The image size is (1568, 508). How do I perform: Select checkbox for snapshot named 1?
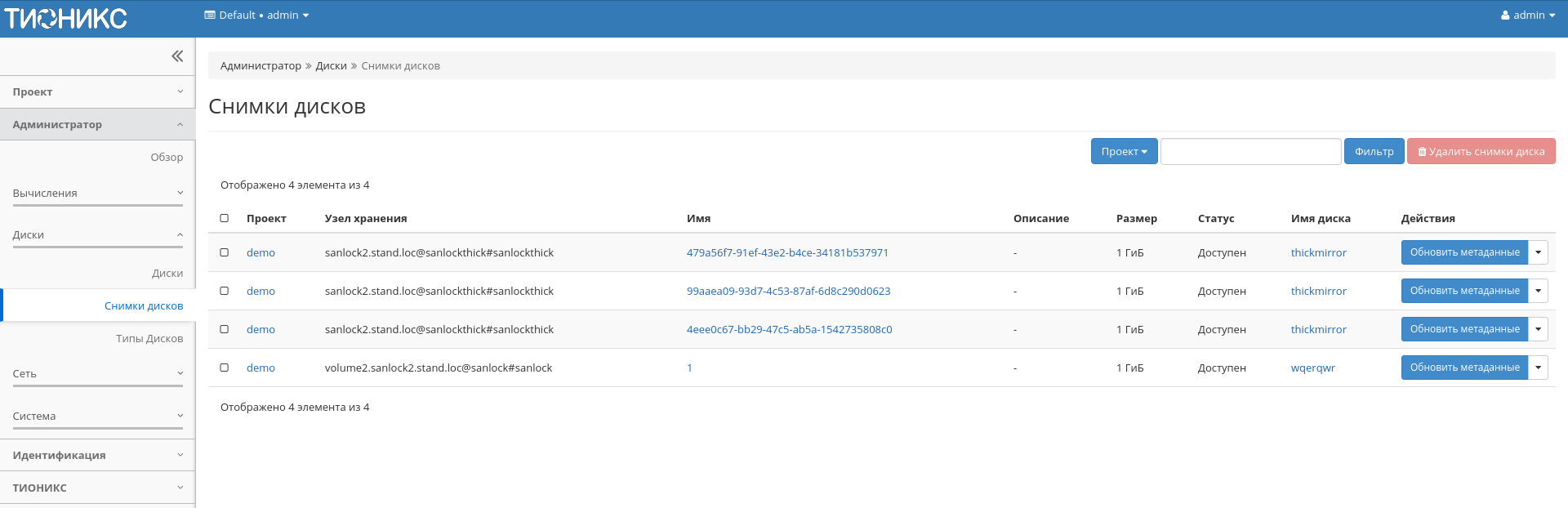click(225, 368)
